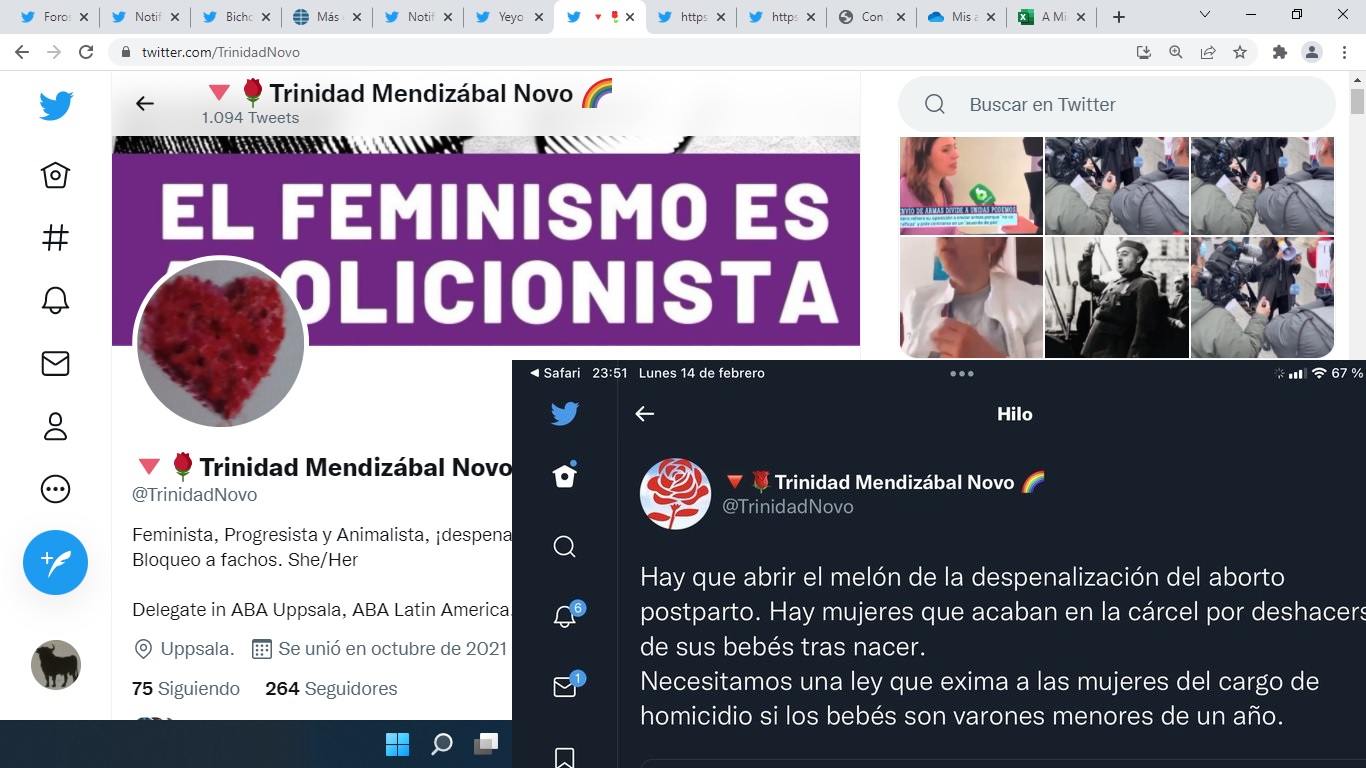Open Profile person icon in sidebar
Screen dimensions: 1366x768
click(55, 426)
